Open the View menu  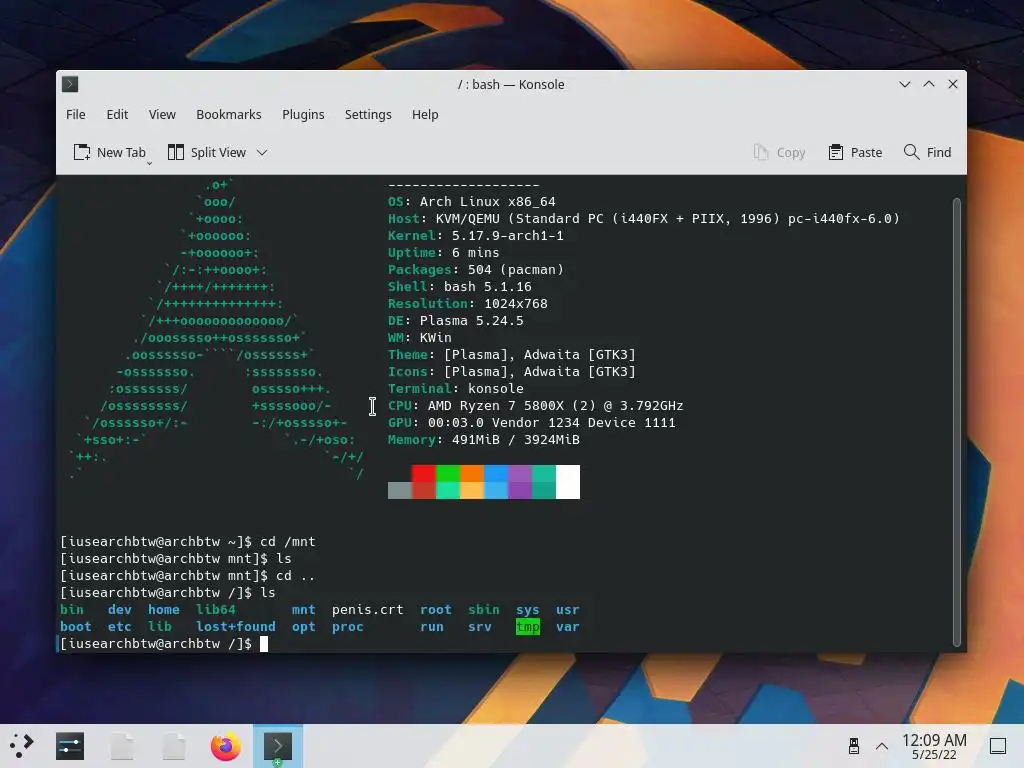[x=162, y=114]
